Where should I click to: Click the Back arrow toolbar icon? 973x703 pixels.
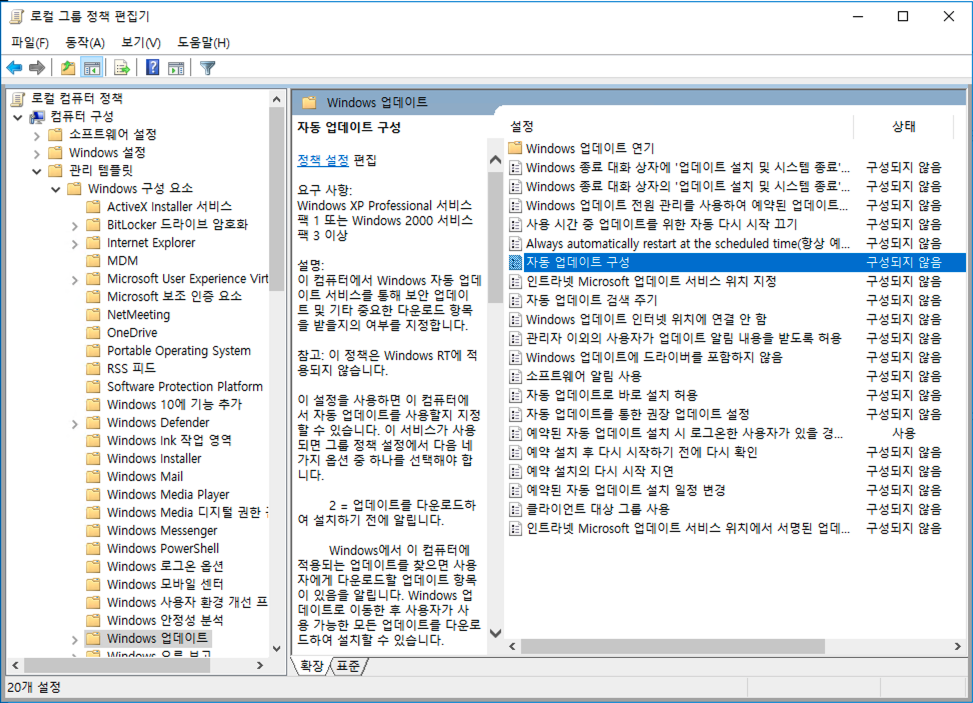click(x=14, y=68)
